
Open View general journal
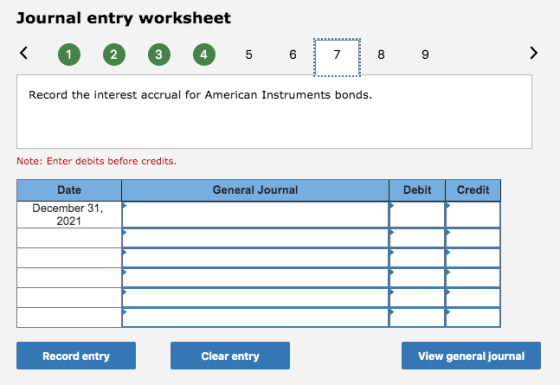pos(471,356)
